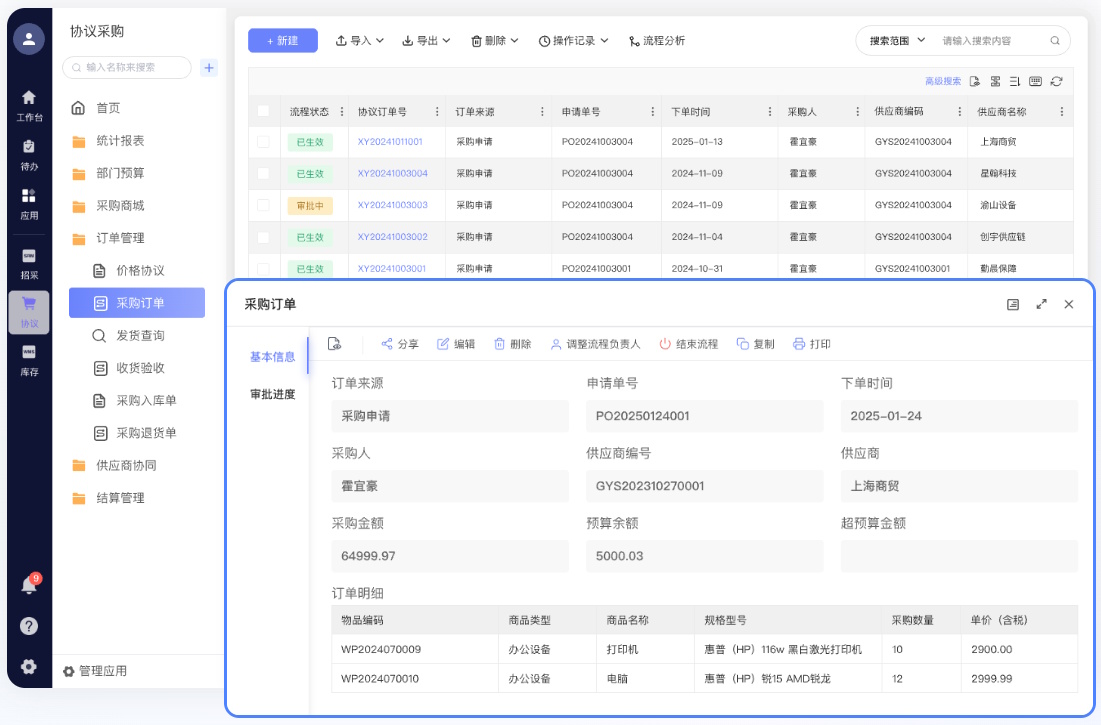This screenshot has height=725, width=1101.
Task: Open order link XY20241003004
Action: [x=392, y=174]
